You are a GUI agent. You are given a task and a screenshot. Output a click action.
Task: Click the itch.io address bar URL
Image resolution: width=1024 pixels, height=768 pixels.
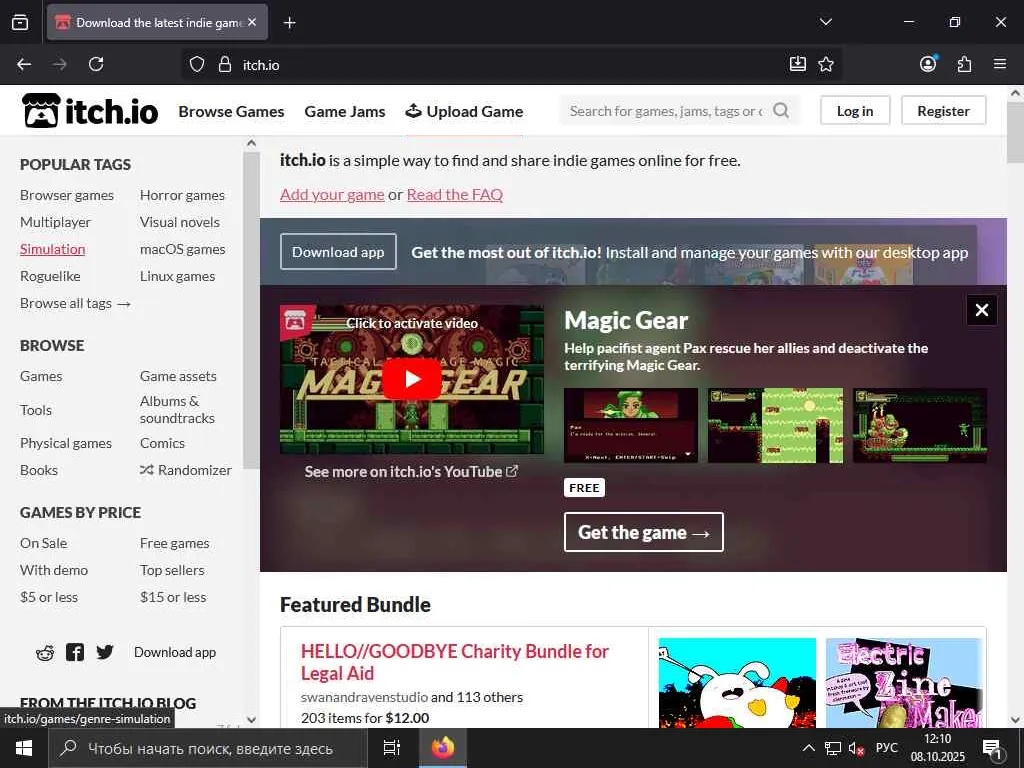coord(261,65)
